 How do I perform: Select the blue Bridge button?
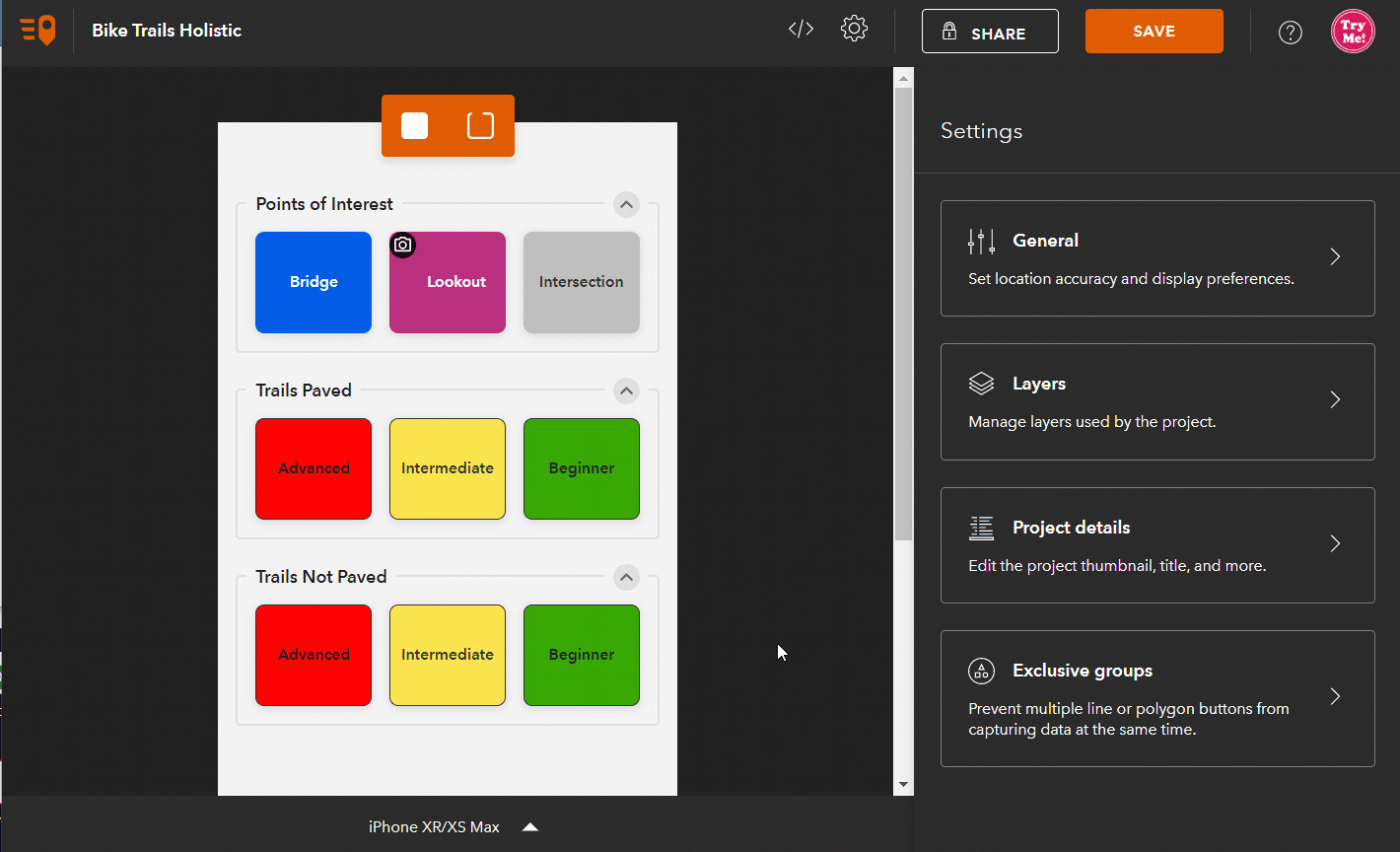pos(314,282)
